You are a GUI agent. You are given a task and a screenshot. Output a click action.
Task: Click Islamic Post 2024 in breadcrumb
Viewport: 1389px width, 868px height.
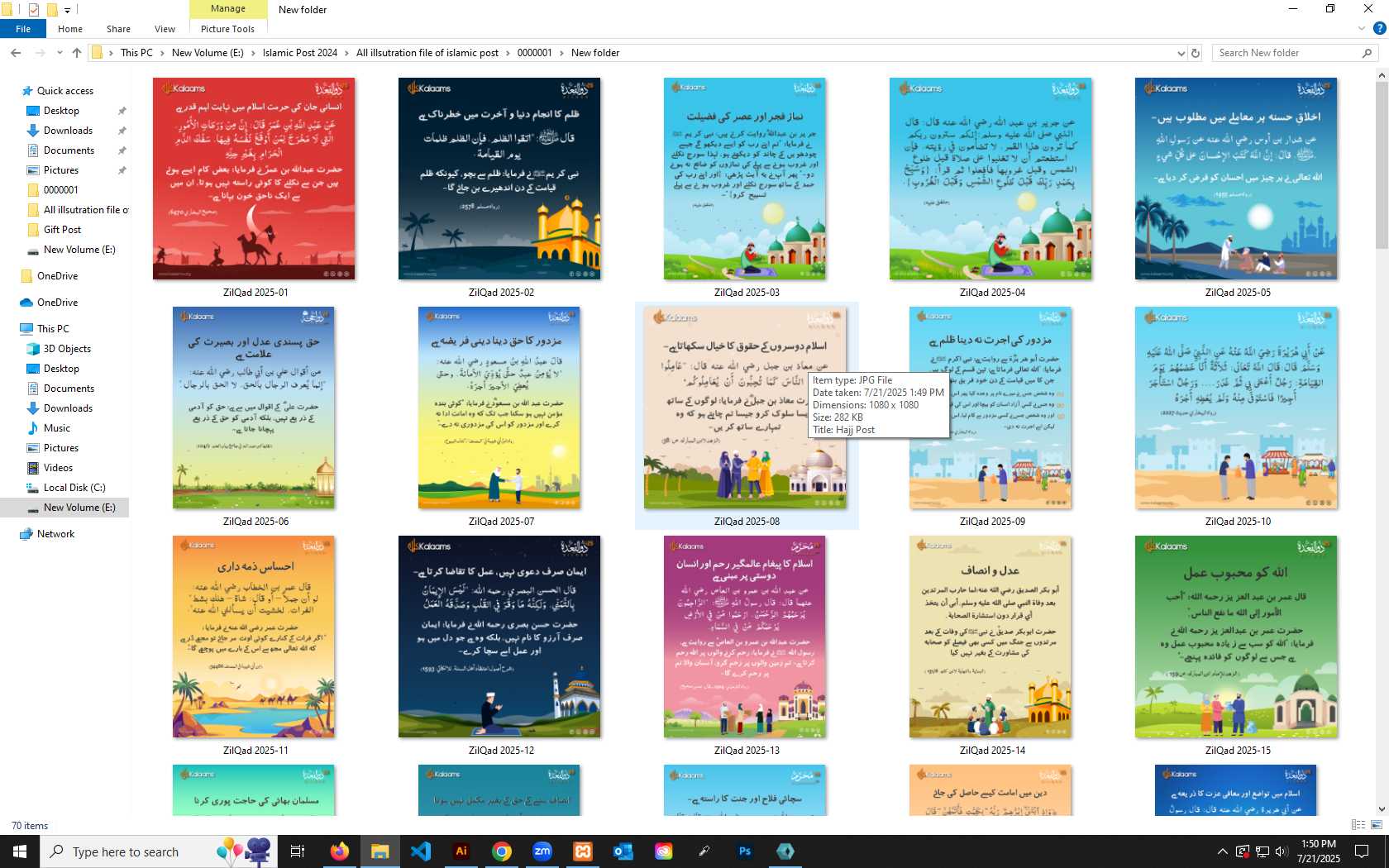(x=300, y=53)
